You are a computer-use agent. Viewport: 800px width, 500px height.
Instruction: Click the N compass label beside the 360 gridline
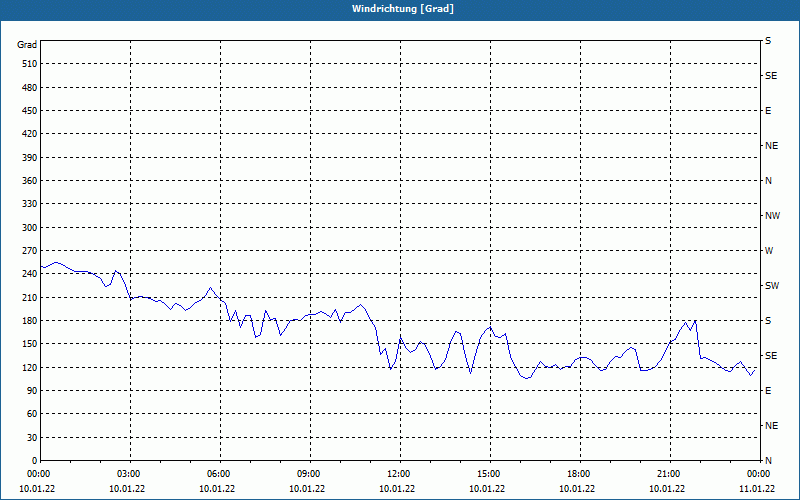coord(768,181)
